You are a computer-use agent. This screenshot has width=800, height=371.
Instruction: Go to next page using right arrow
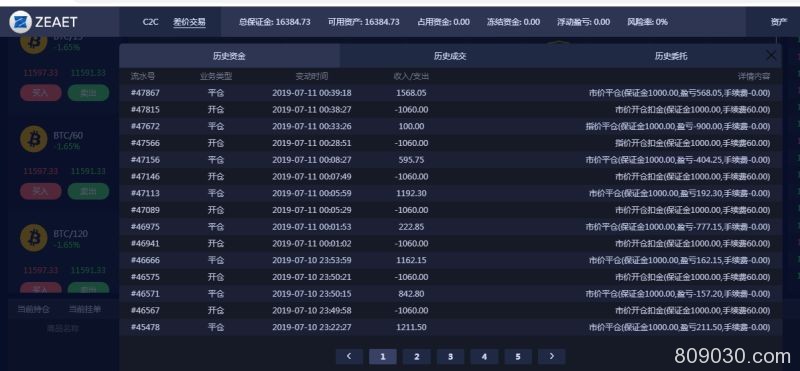coord(552,356)
